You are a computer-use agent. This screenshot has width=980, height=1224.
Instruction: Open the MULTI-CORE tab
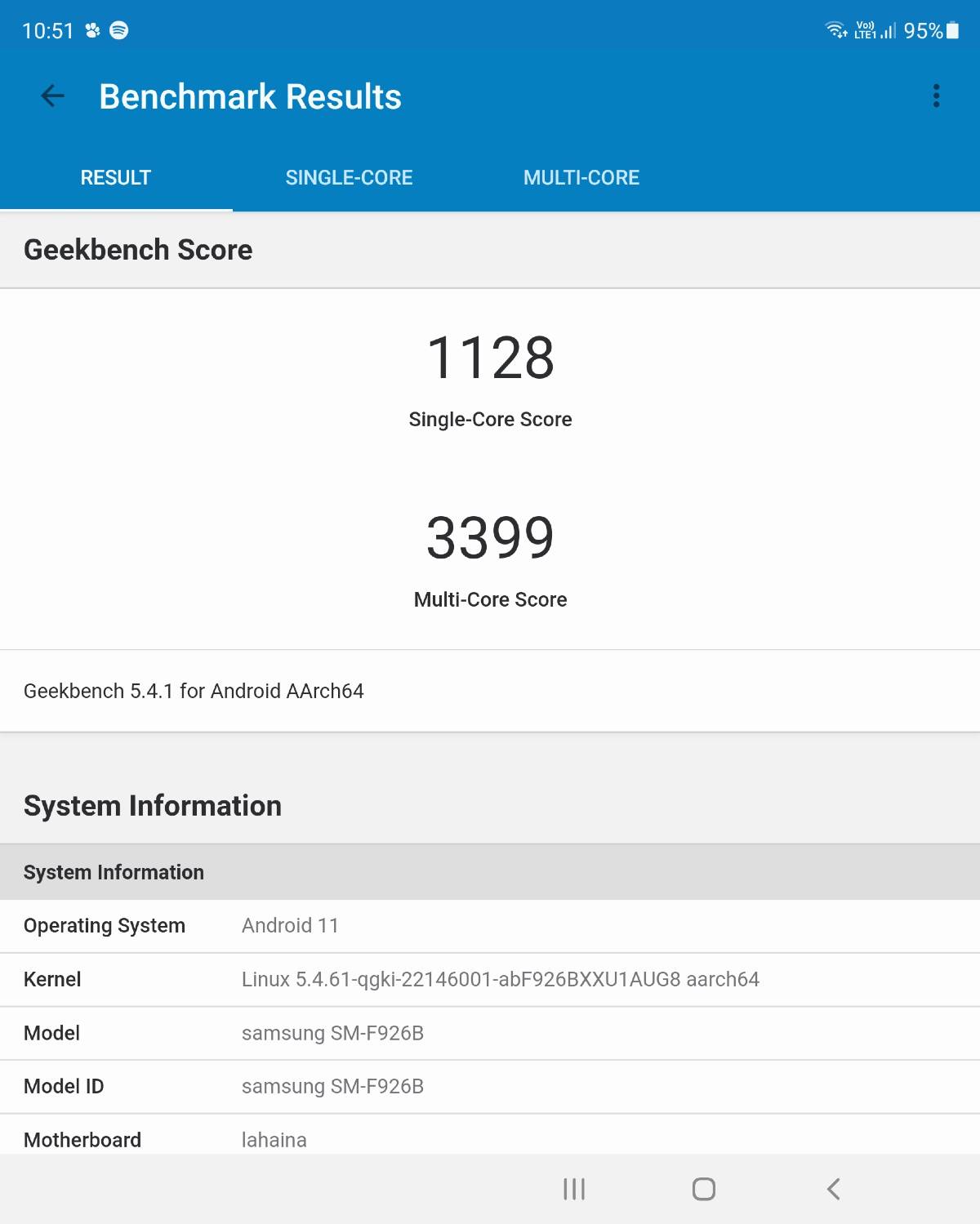pos(581,177)
